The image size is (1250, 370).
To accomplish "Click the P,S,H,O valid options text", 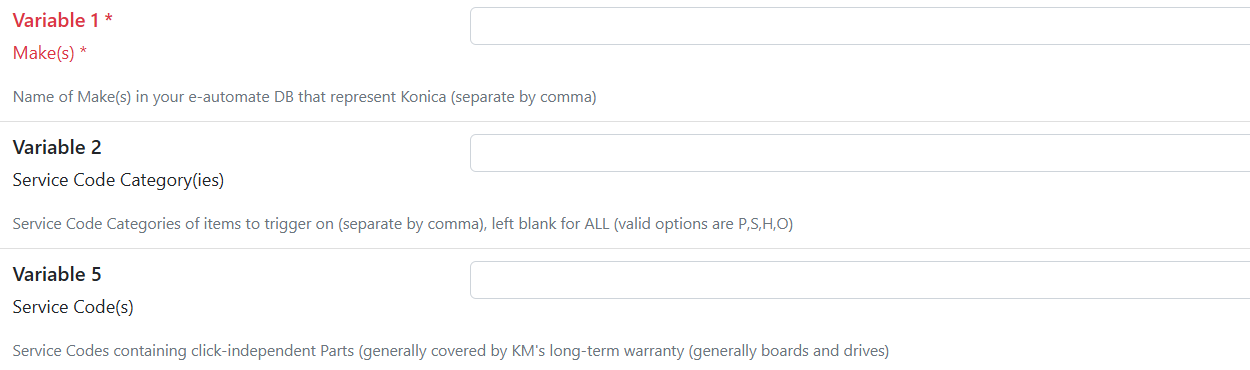I will (x=764, y=224).
